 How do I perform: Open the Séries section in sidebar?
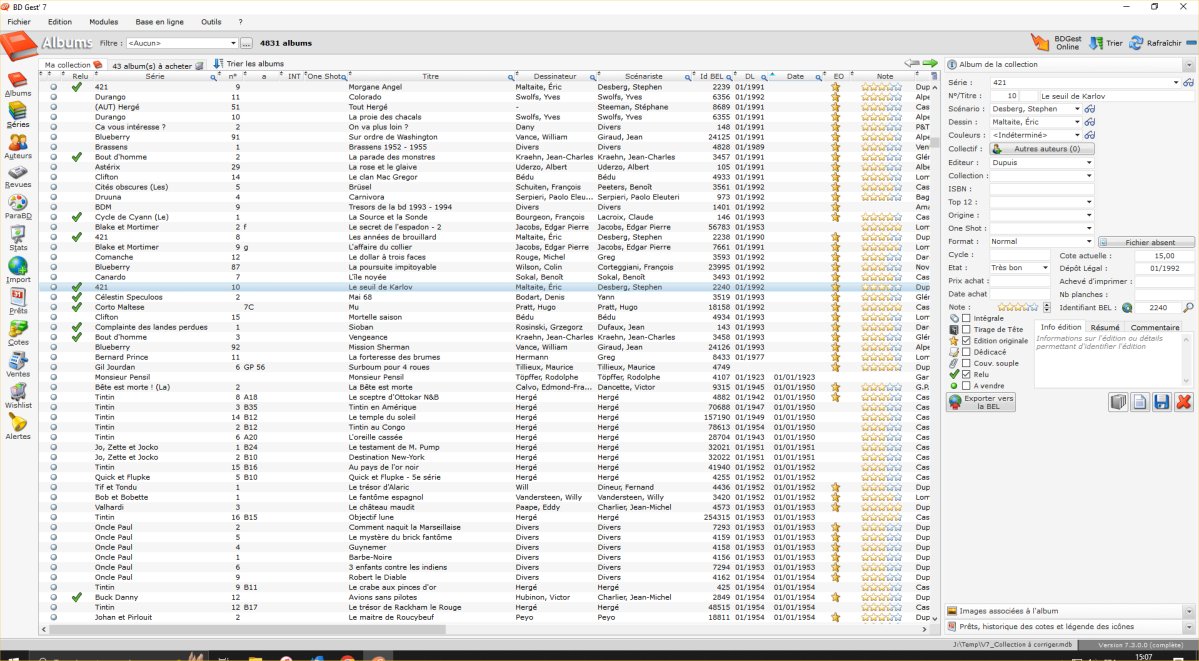(18, 114)
